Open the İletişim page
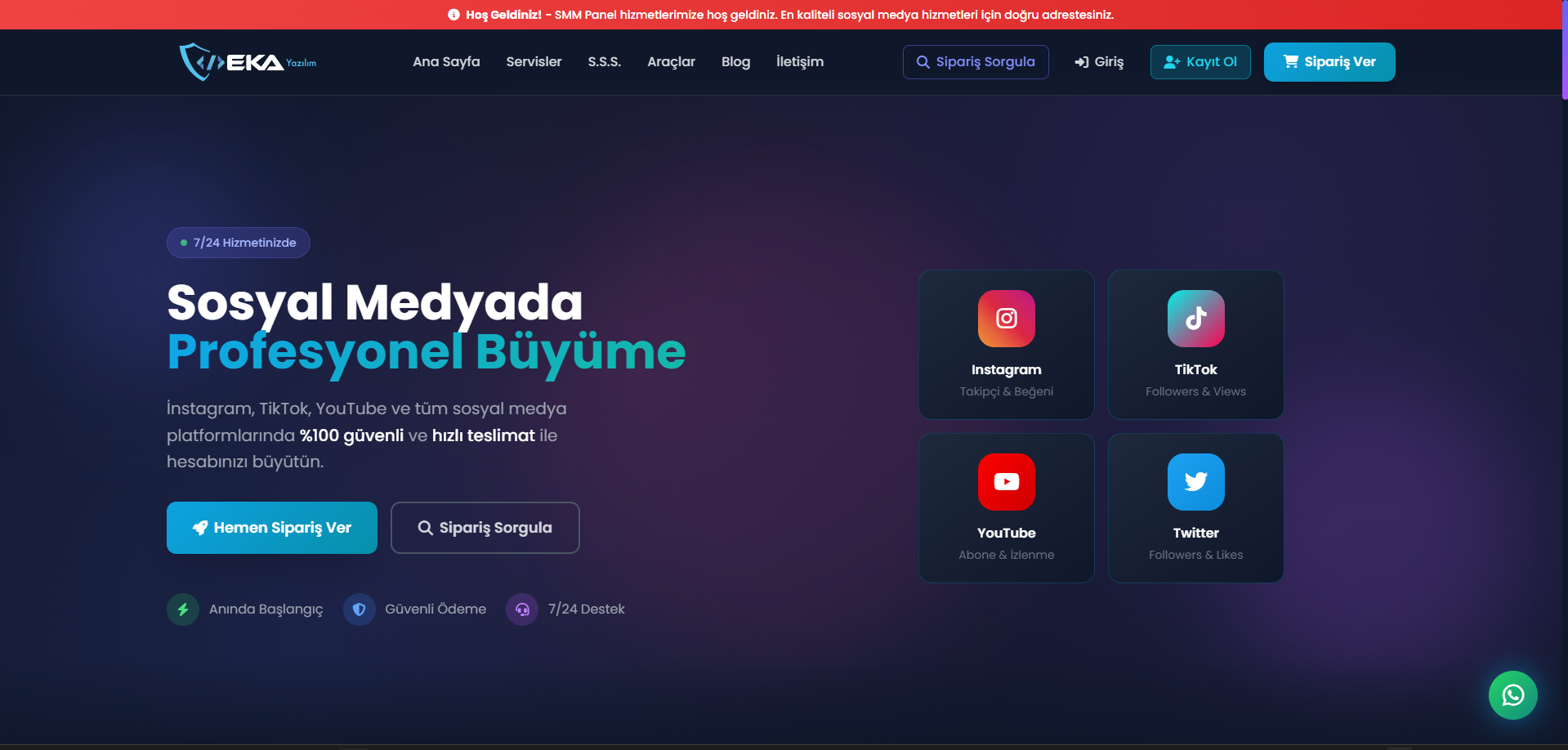Screen dimensions: 1568x750 (799, 62)
